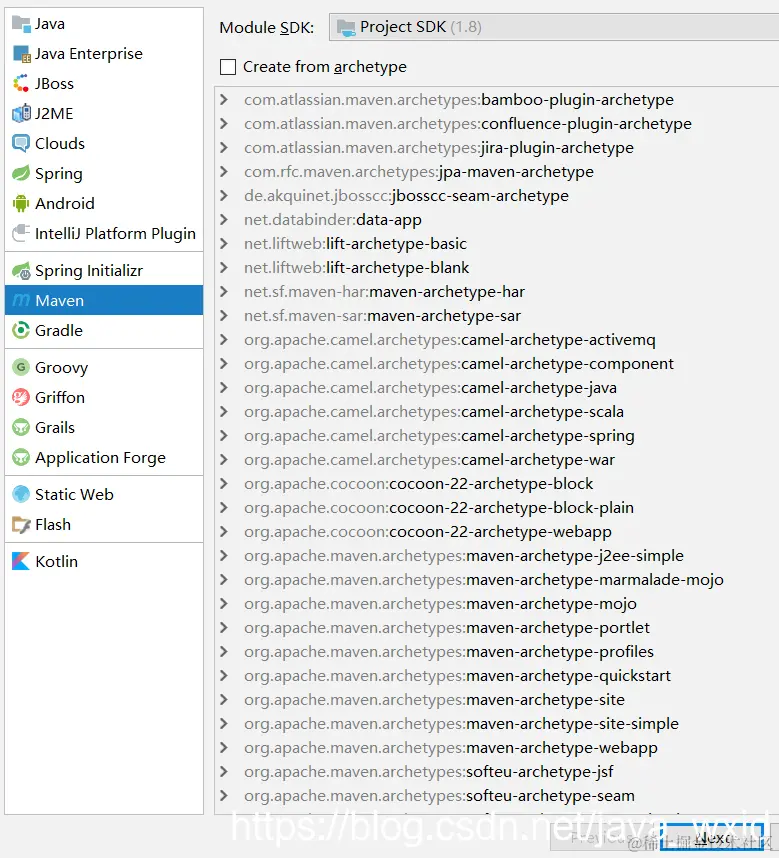779x858 pixels.
Task: Click the Next button
Action: coord(712,837)
